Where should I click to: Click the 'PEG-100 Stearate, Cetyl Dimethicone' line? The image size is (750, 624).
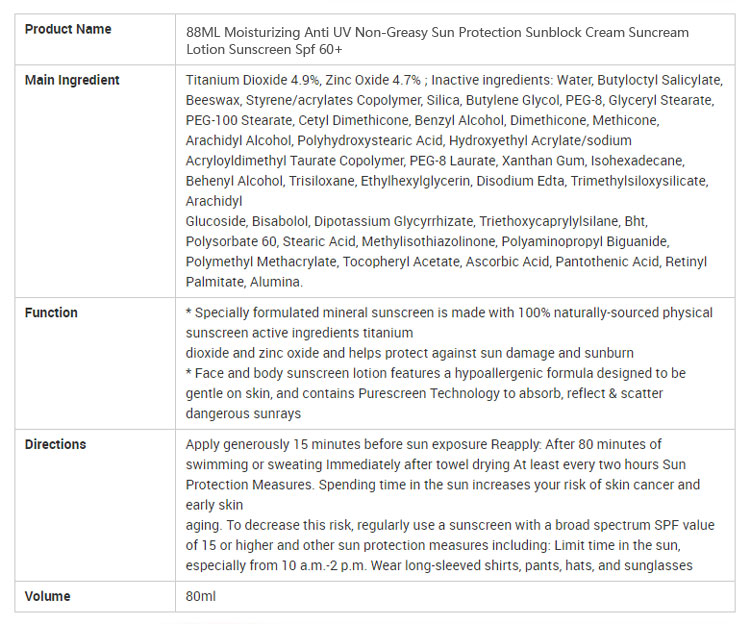pyautogui.click(x=300, y=120)
